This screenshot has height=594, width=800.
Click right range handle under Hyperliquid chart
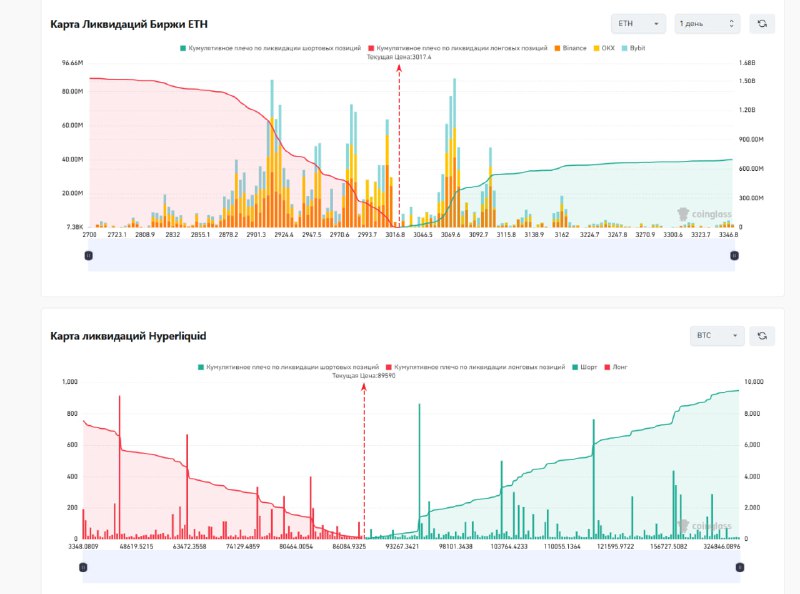[739, 567]
